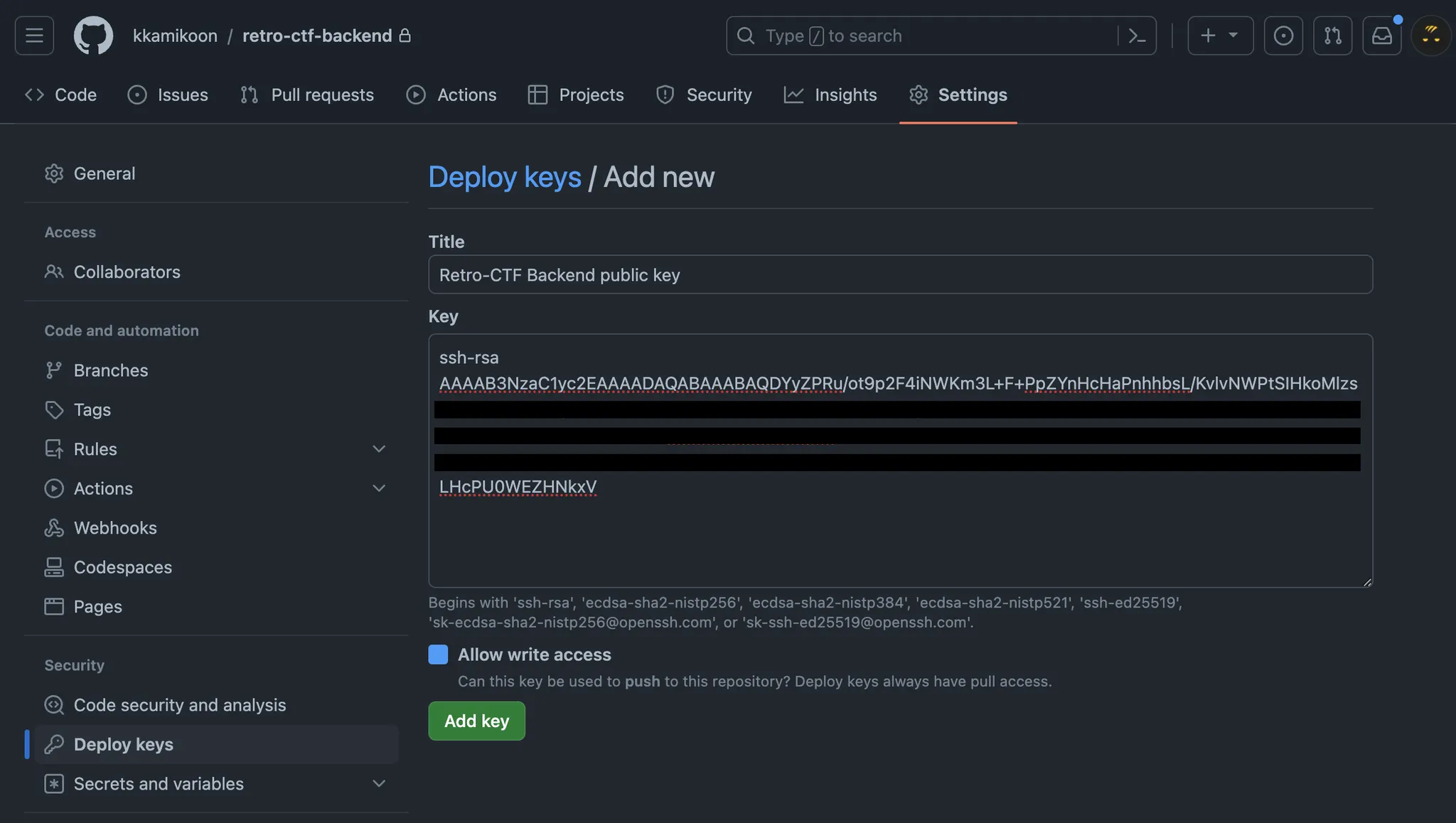1456x823 pixels.
Task: Expand the Actions sidebar section
Action: [x=379, y=488]
